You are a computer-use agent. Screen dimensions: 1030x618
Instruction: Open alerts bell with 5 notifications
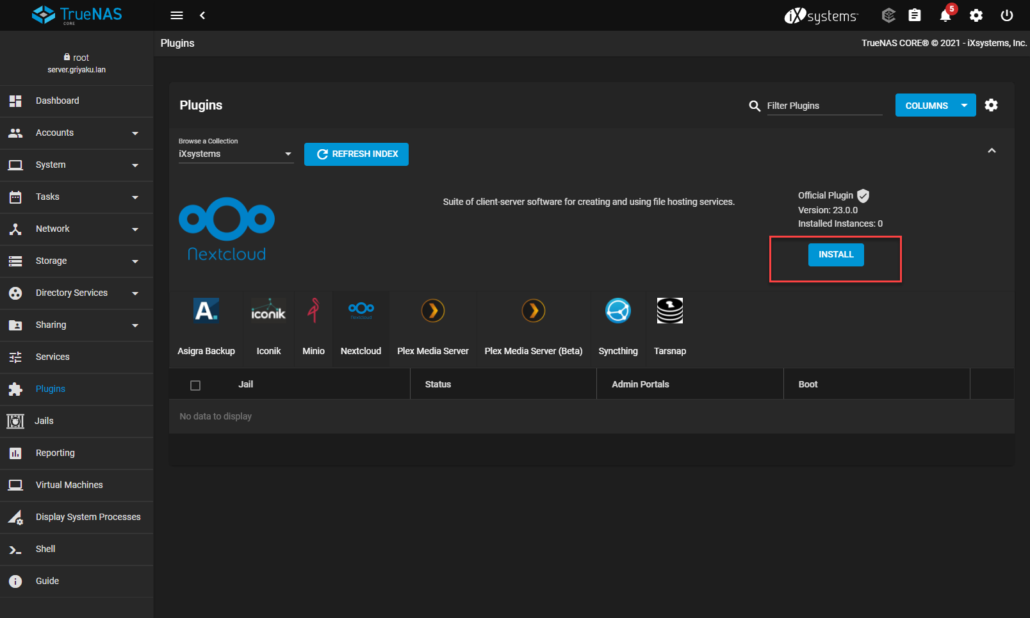[946, 14]
